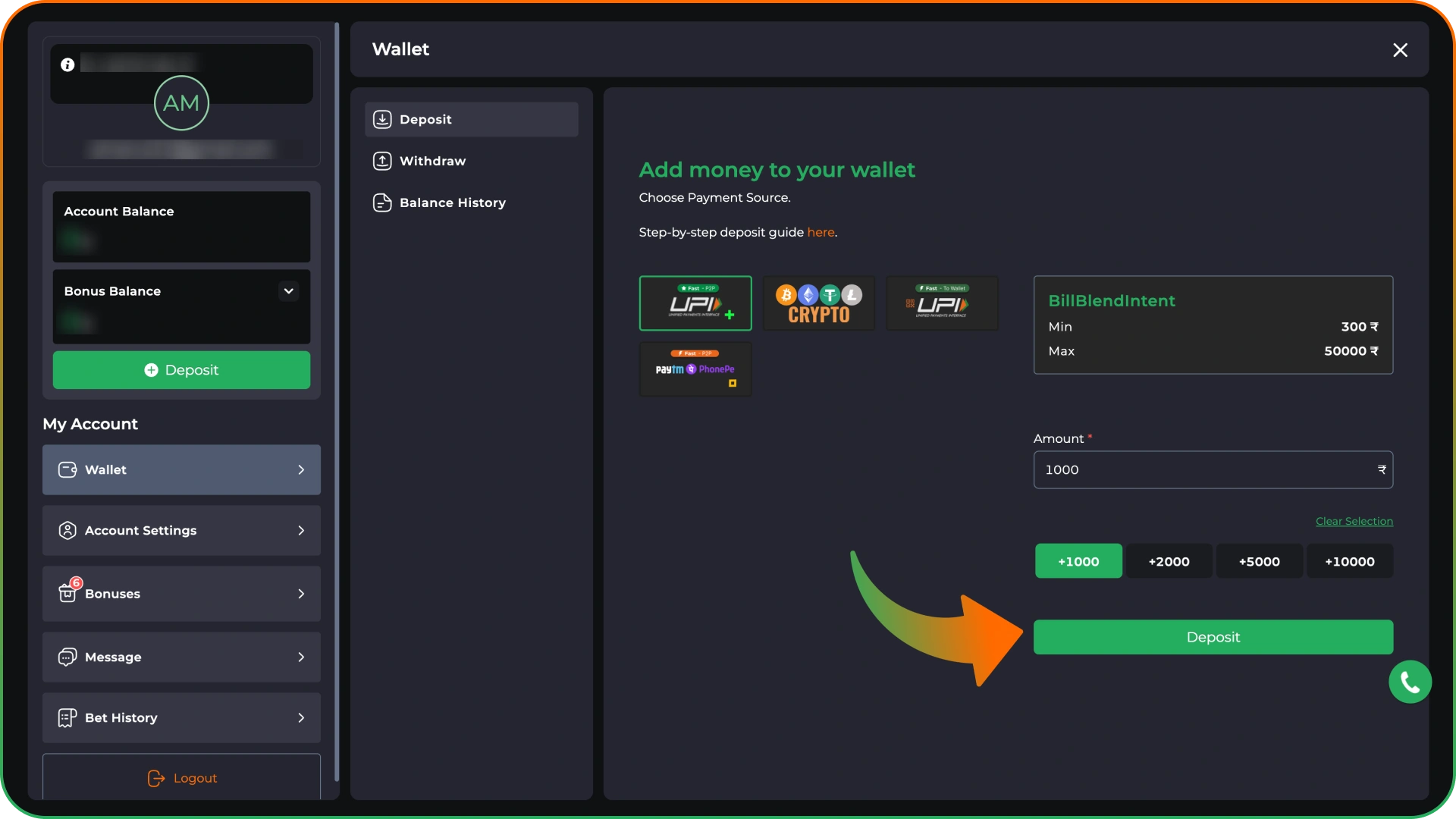The height and width of the screenshot is (819, 1456).
Task: Click the large Deposit button below amounts
Action: 1213,638
